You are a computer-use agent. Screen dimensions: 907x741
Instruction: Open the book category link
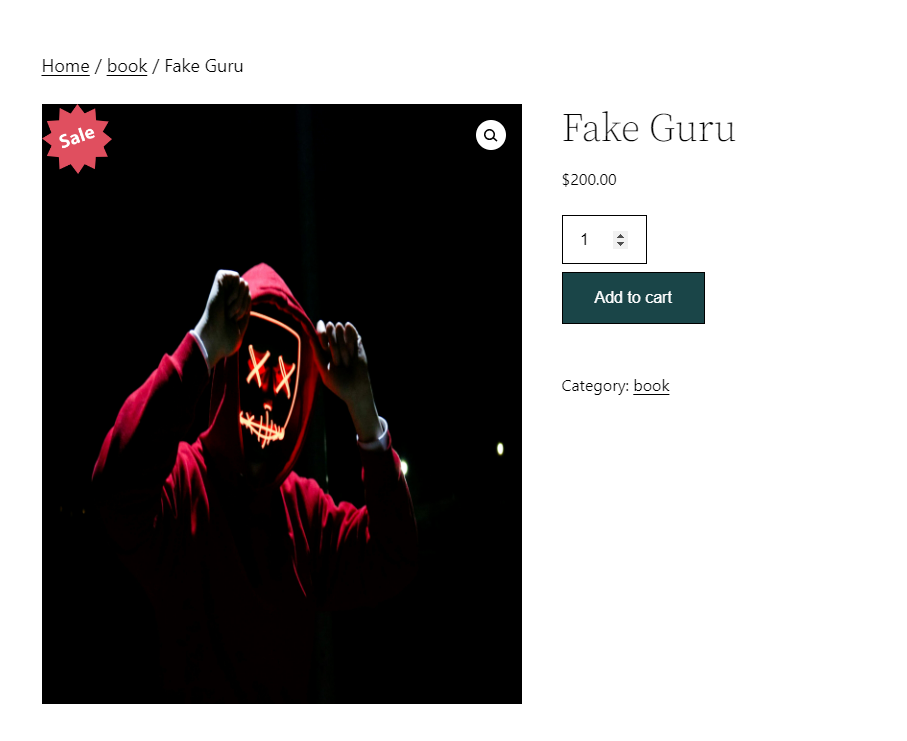[x=651, y=386]
